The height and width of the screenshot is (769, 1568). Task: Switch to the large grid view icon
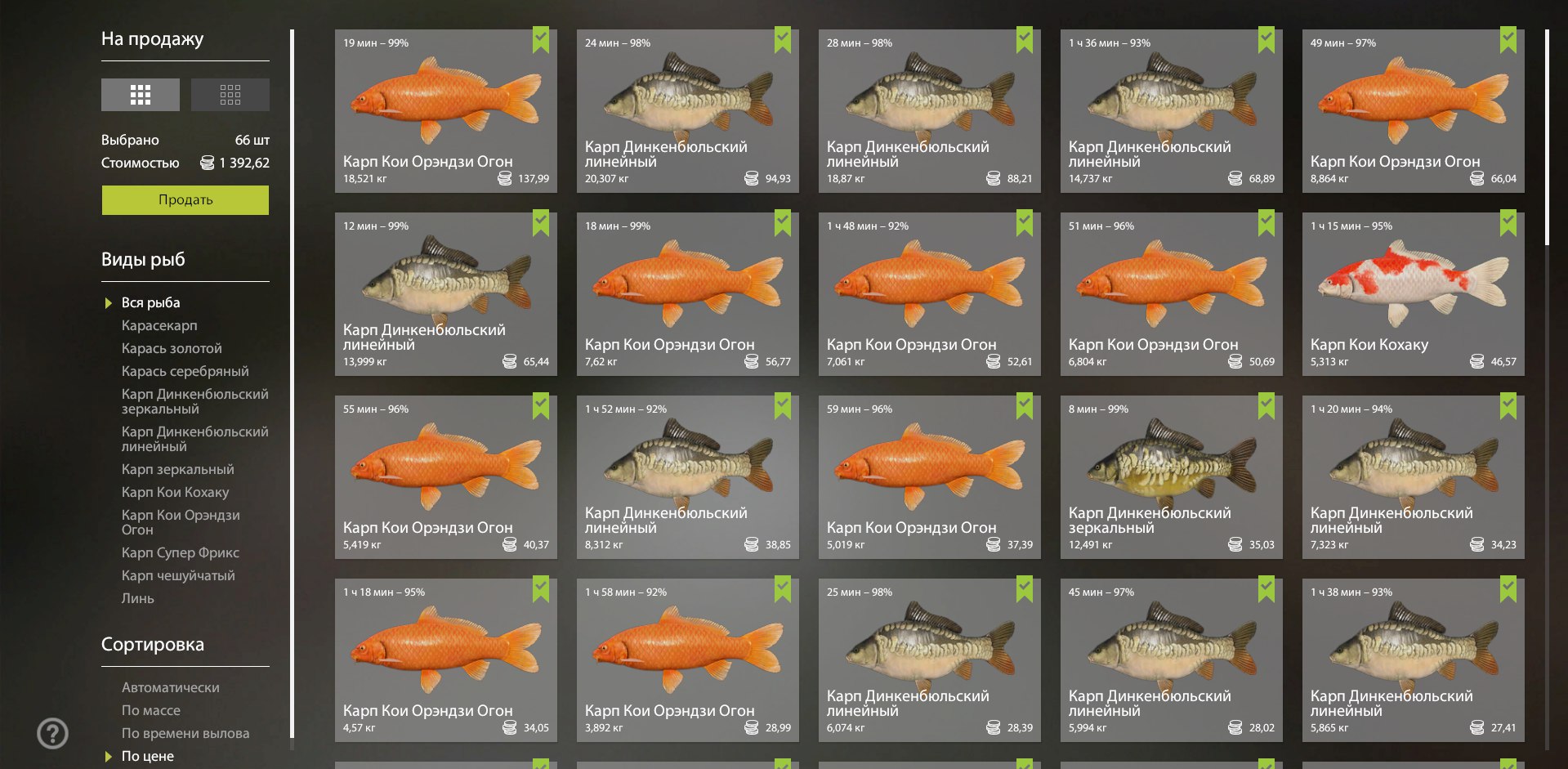[x=141, y=95]
